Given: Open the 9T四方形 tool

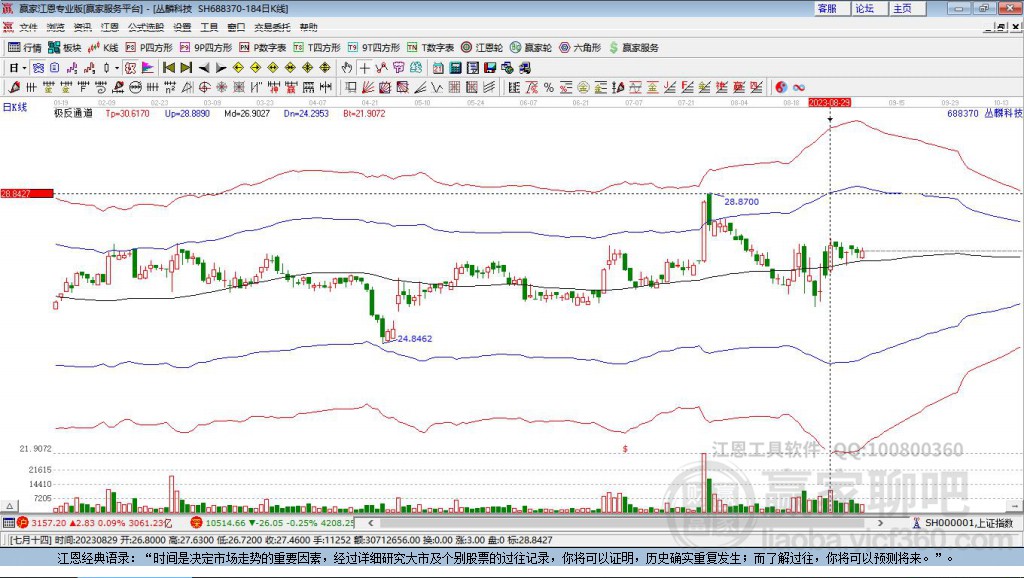Looking at the screenshot, I should click(374, 48).
